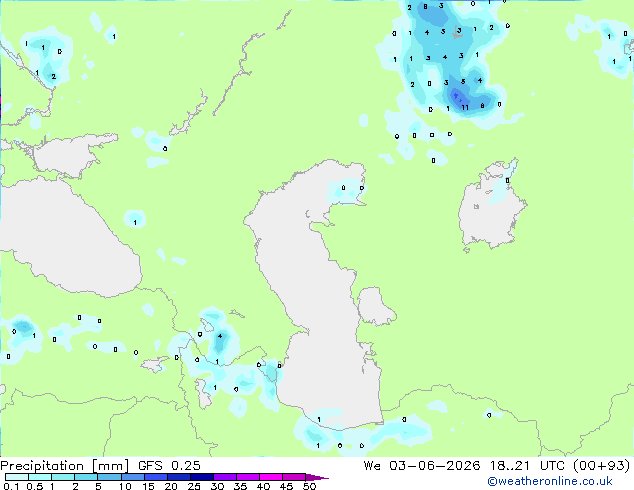Image resolution: width=634 pixels, height=490 pixels.
Task: Select the 20–25 mm legend swatch
Action: [x=179, y=477]
